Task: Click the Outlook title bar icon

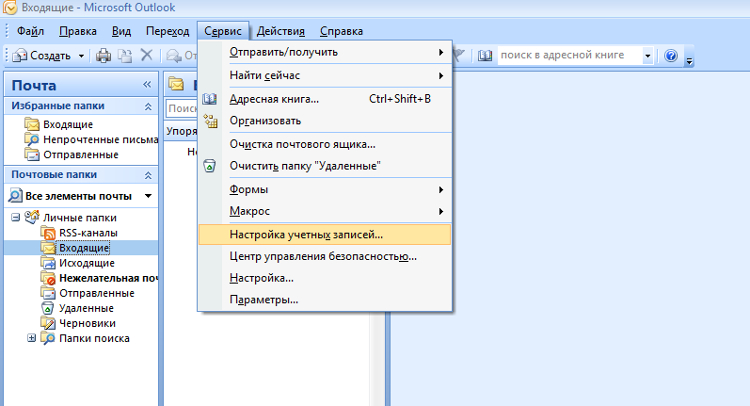Action: pyautogui.click(x=10, y=7)
